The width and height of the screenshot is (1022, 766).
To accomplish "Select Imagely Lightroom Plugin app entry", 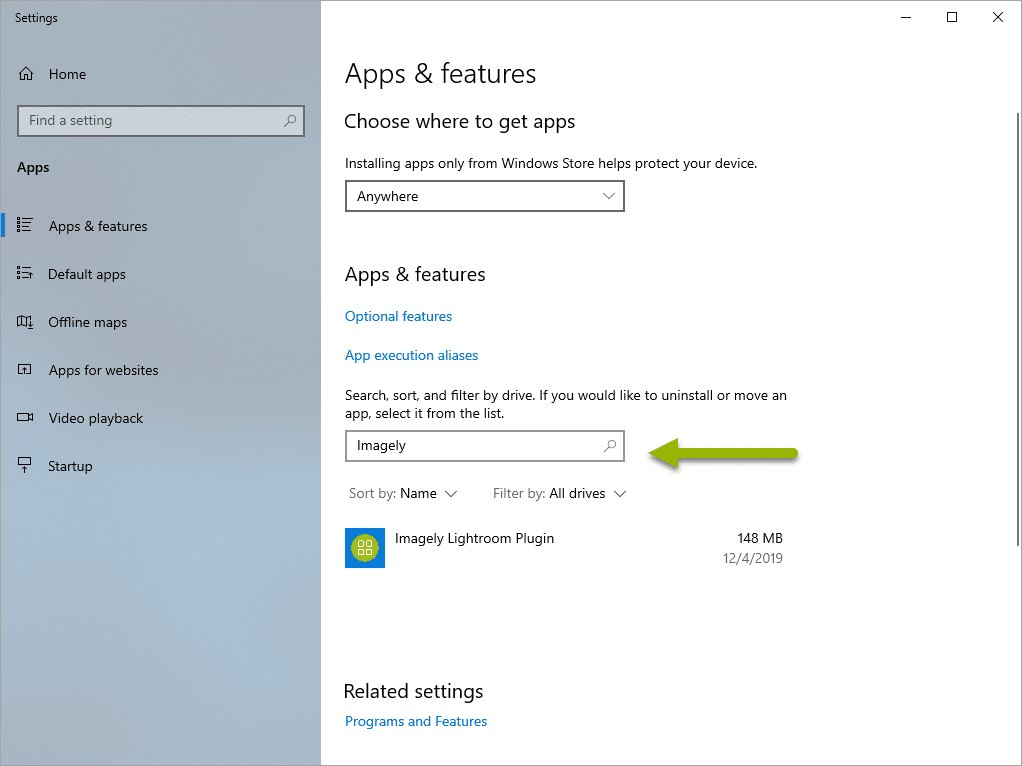I will click(564, 548).
